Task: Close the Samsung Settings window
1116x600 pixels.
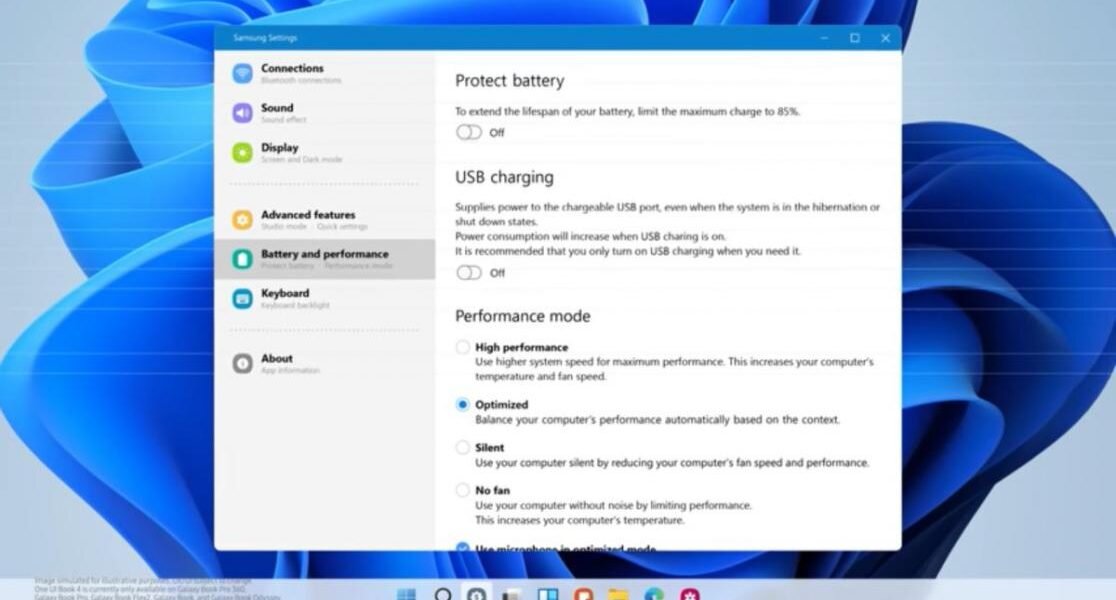Action: [x=885, y=38]
